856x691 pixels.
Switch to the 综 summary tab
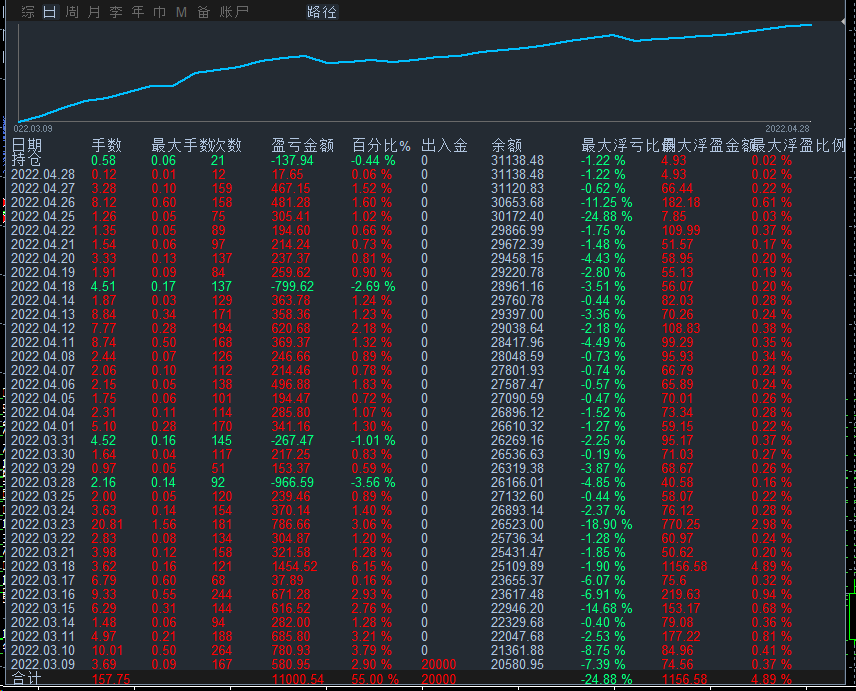coord(28,12)
